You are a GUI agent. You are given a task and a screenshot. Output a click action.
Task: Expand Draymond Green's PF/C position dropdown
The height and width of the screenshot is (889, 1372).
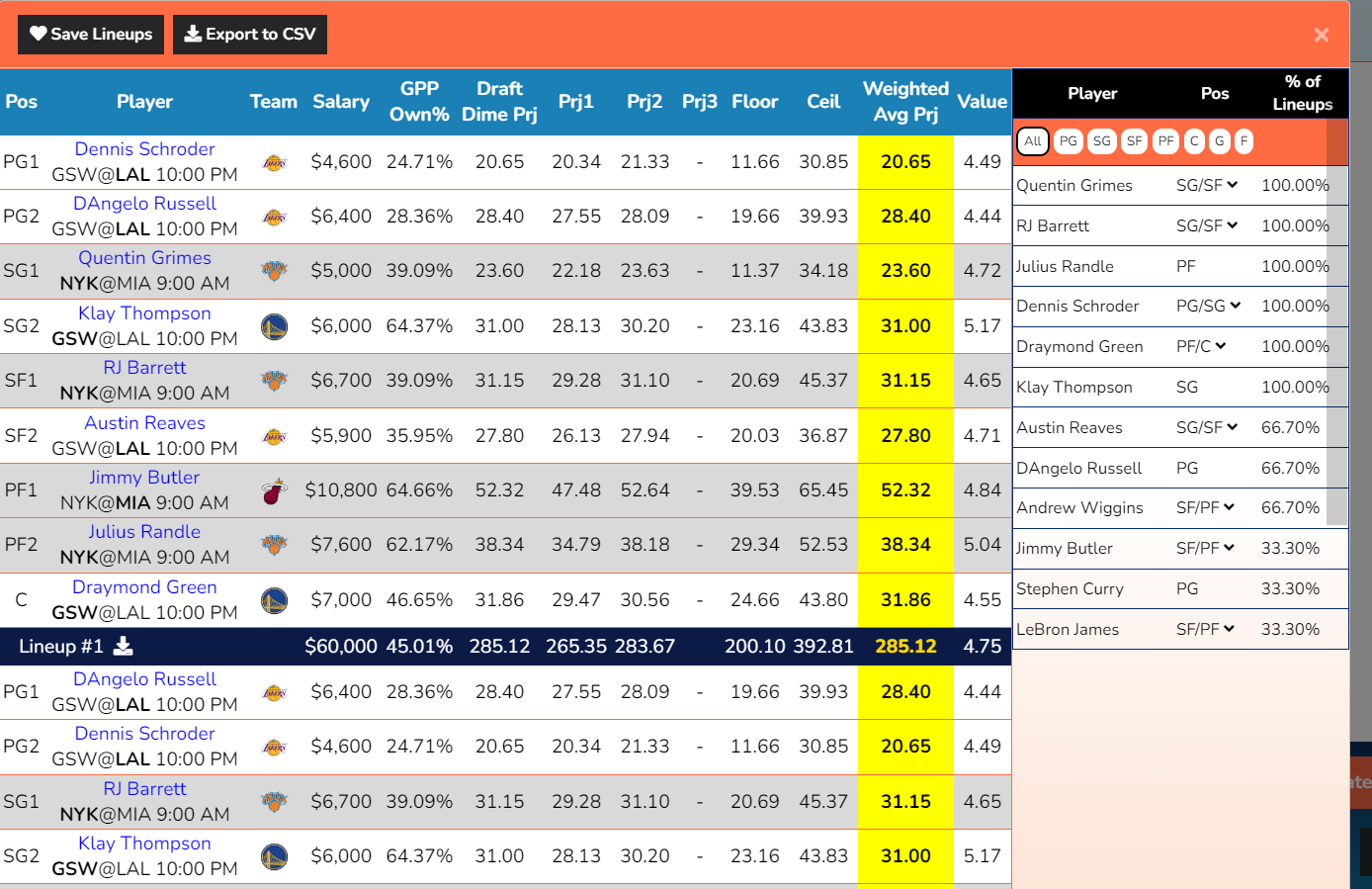(x=1201, y=347)
